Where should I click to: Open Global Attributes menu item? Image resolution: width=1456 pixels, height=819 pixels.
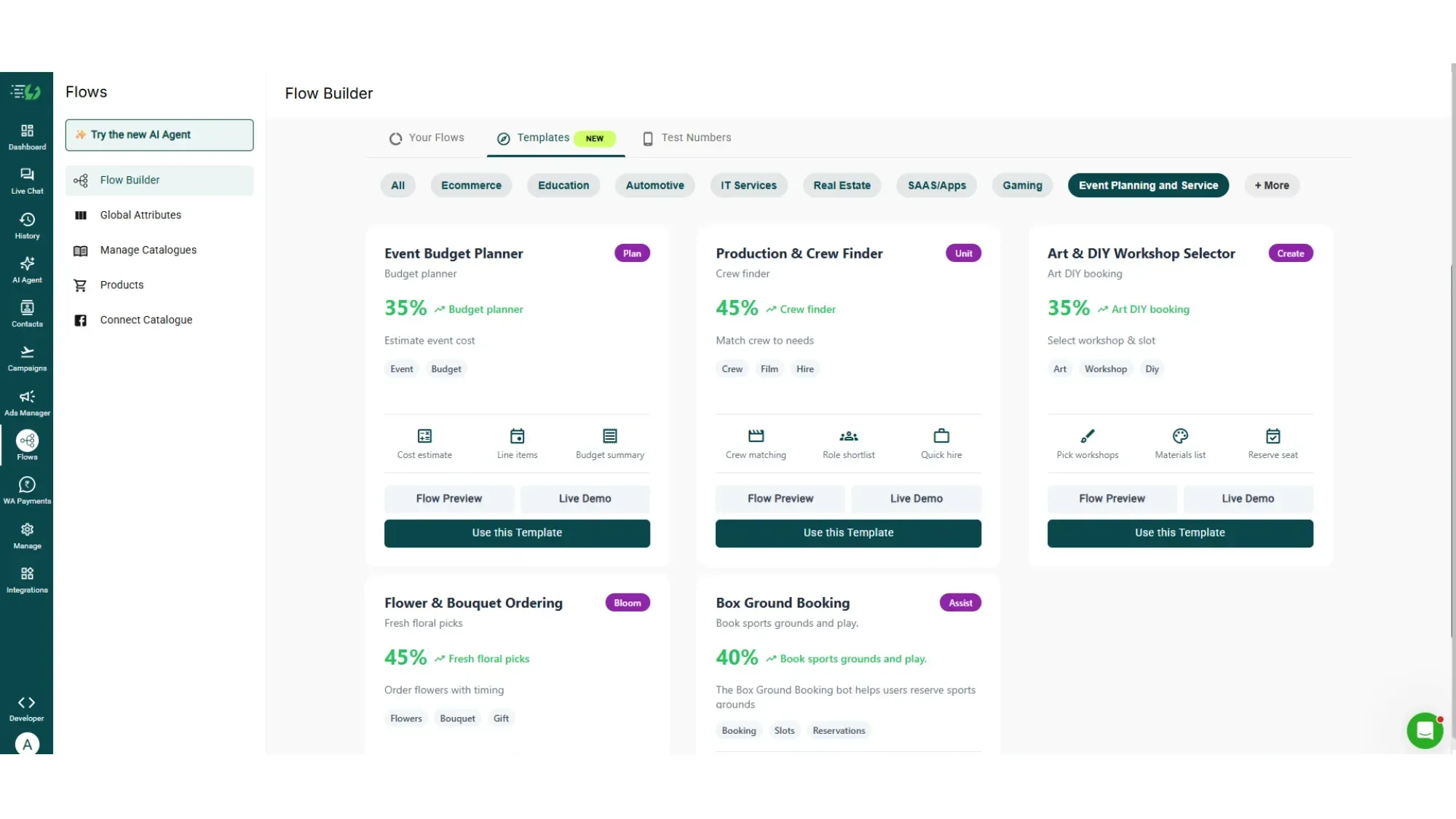[x=159, y=215]
